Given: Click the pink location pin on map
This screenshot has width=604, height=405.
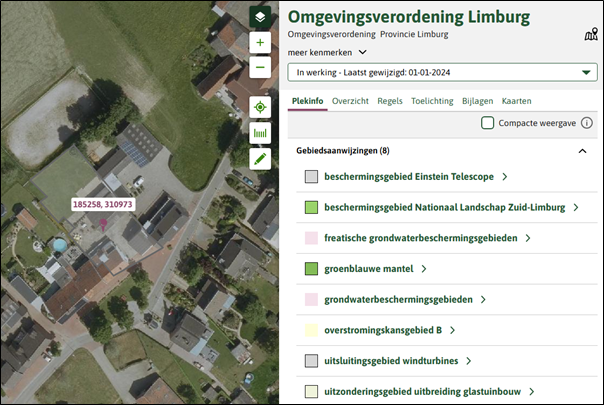Looking at the screenshot, I should pos(103,224).
